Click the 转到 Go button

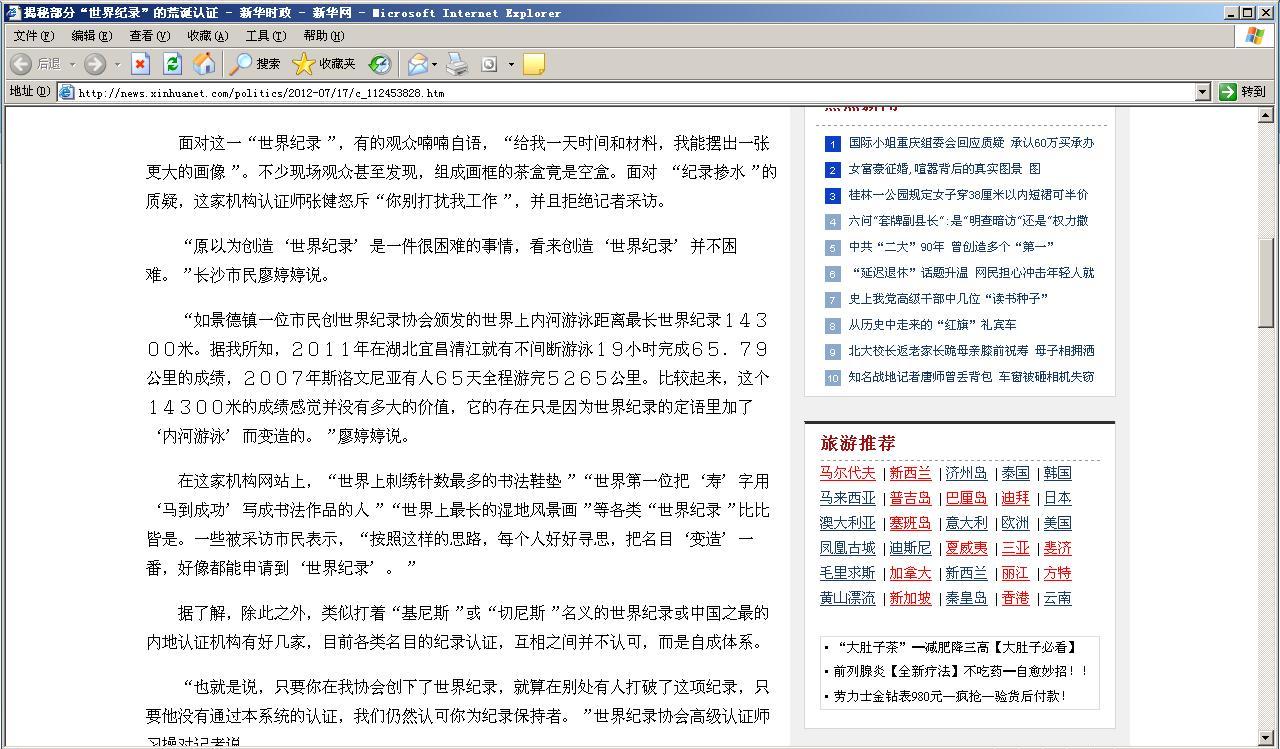tap(1242, 92)
